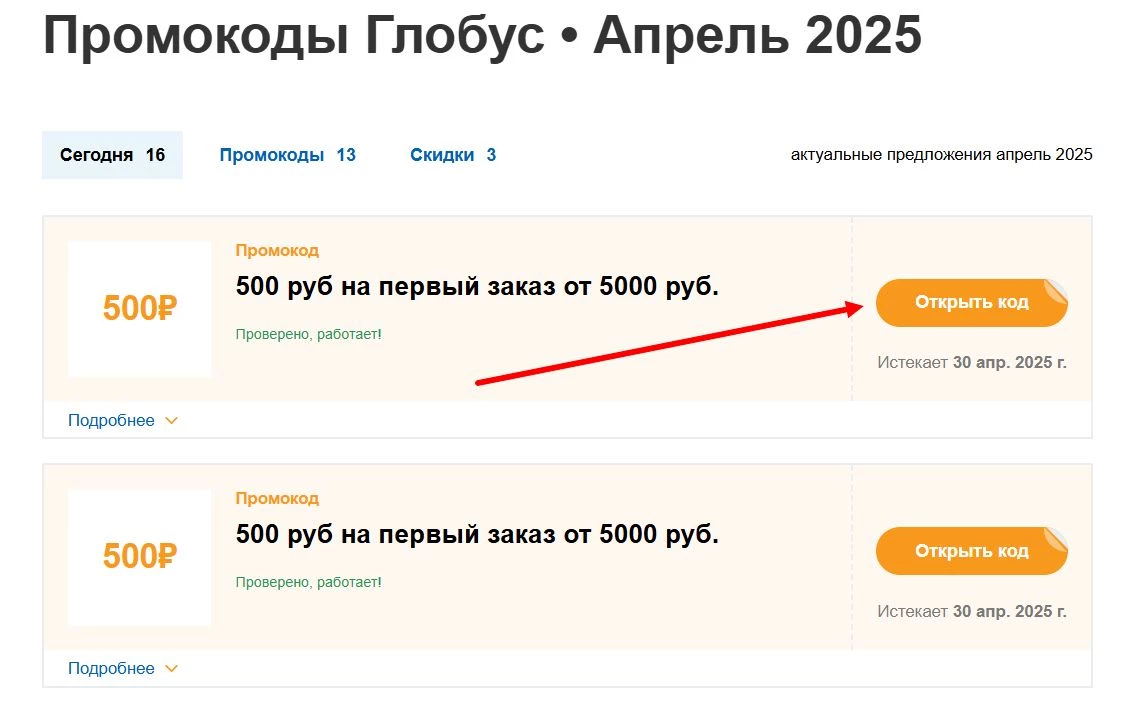Click the 500₽ icon on the second coupon
This screenshot has width=1128, height=702.
click(139, 557)
